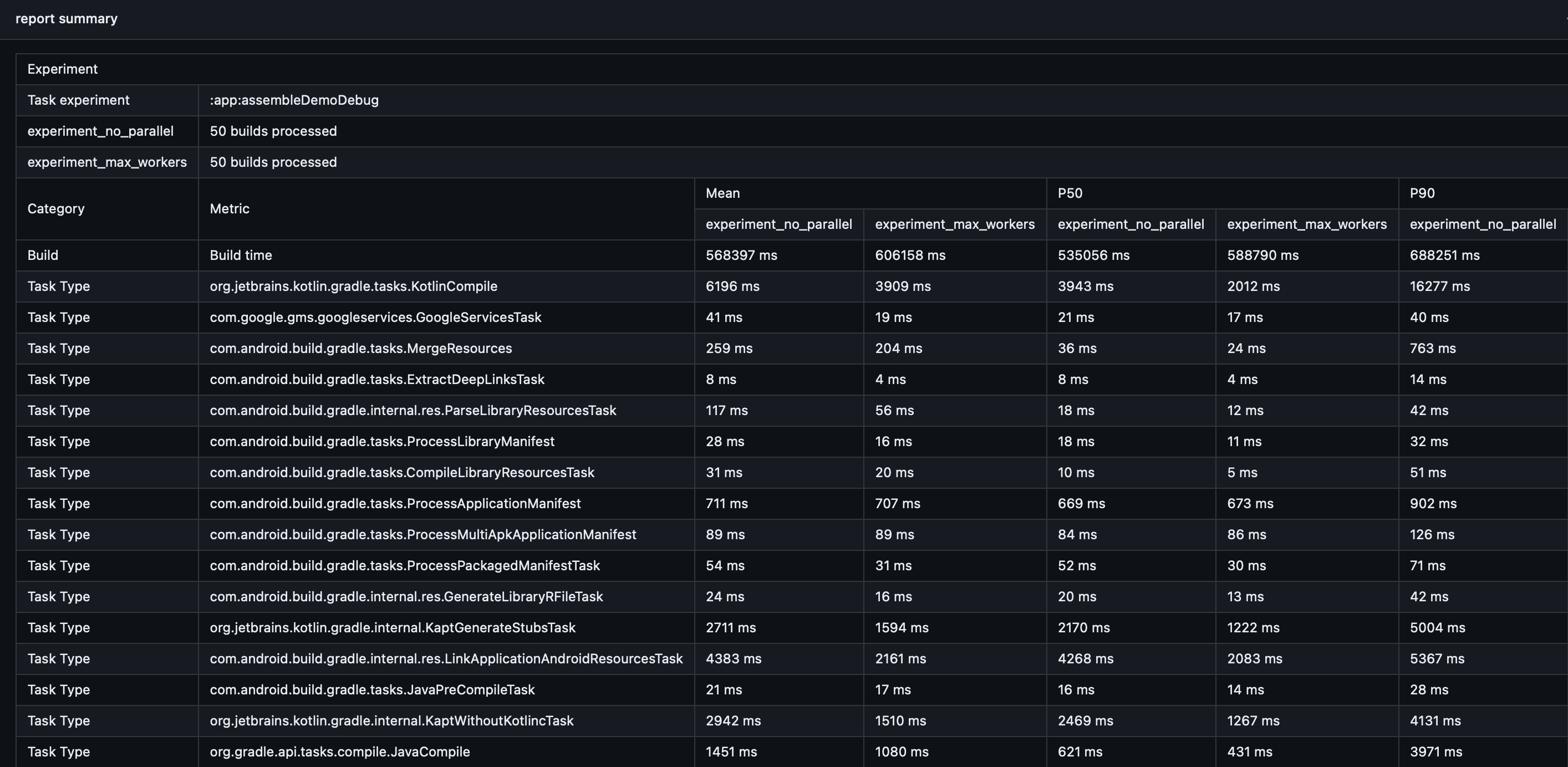Select the ':app:assembleDemoDebug' value

click(294, 100)
